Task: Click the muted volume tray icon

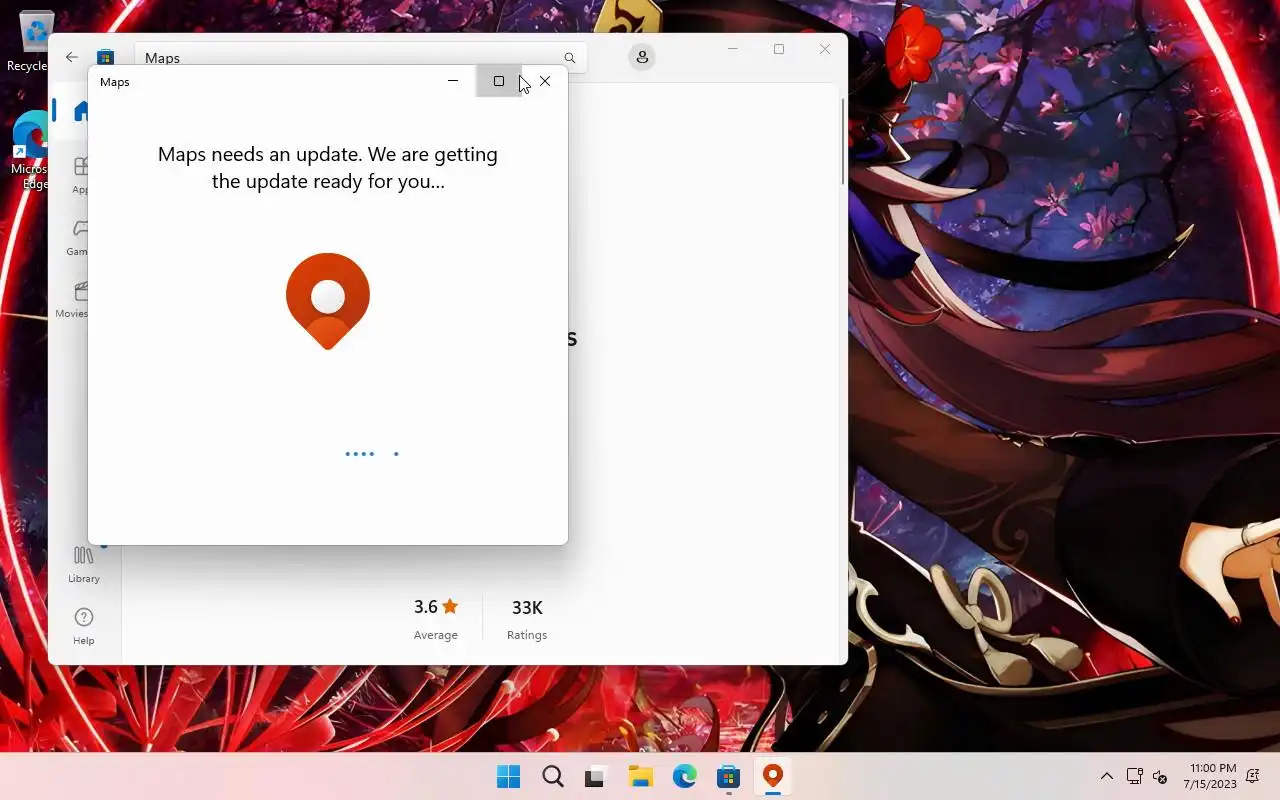Action: 1160,776
